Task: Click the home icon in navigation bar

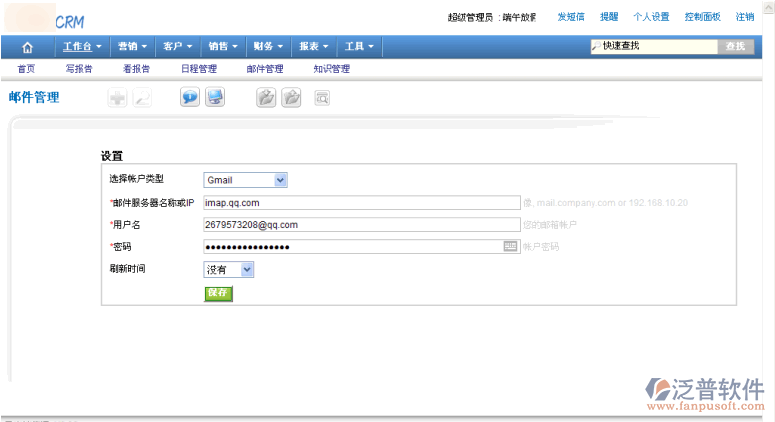Action: [x=27, y=47]
